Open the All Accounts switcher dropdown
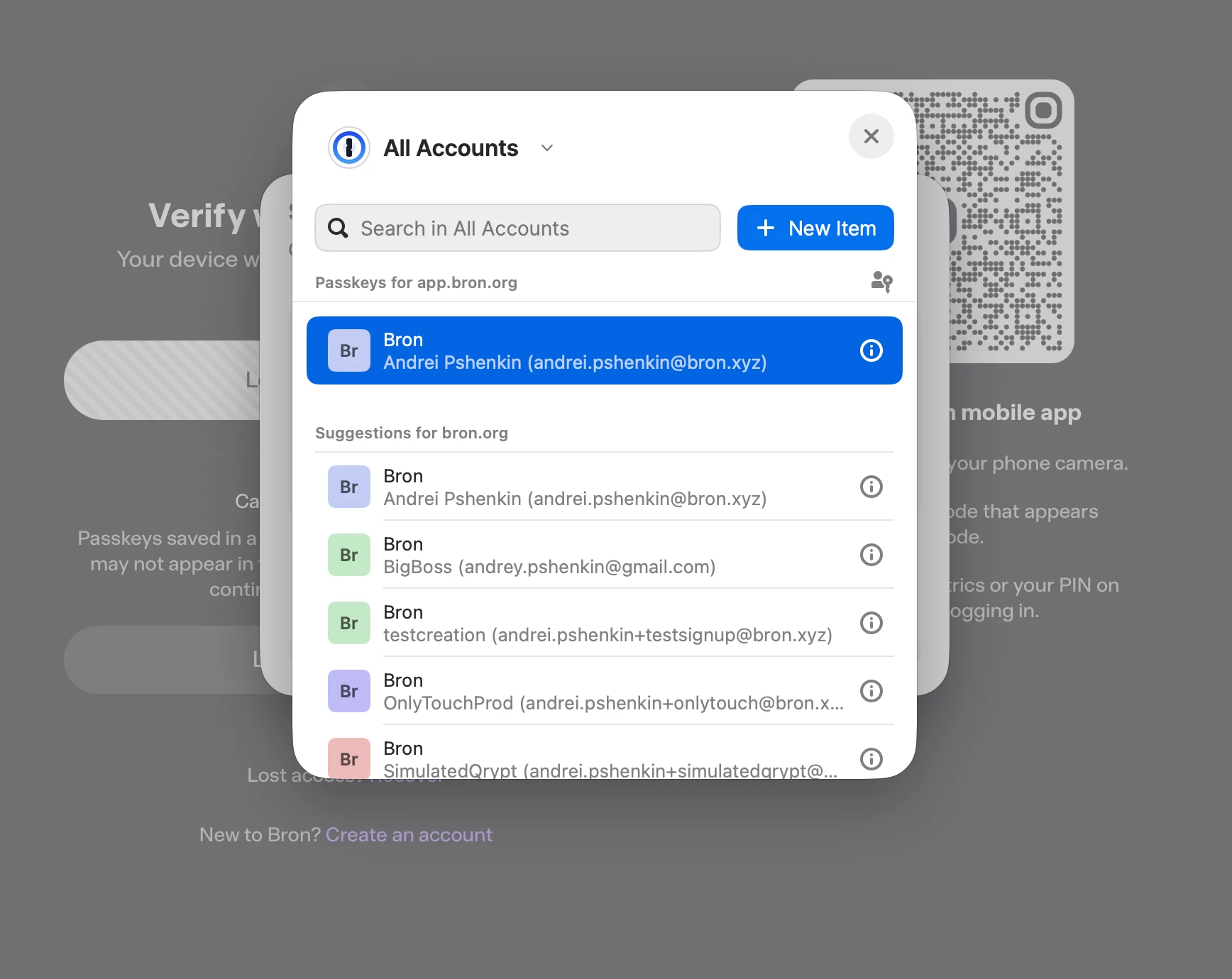 (x=441, y=148)
